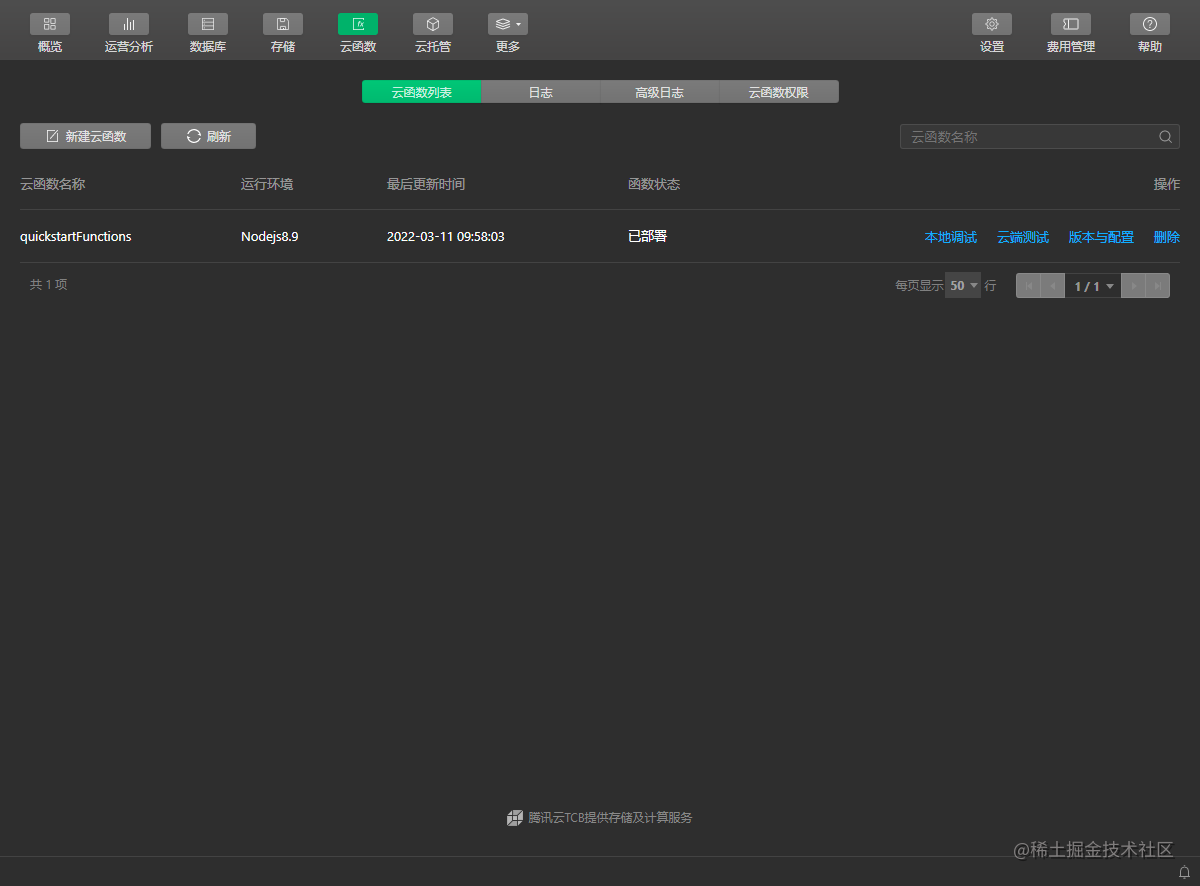Click the notification bell icon
Screen dimensions: 1200x886
coord(1184,872)
